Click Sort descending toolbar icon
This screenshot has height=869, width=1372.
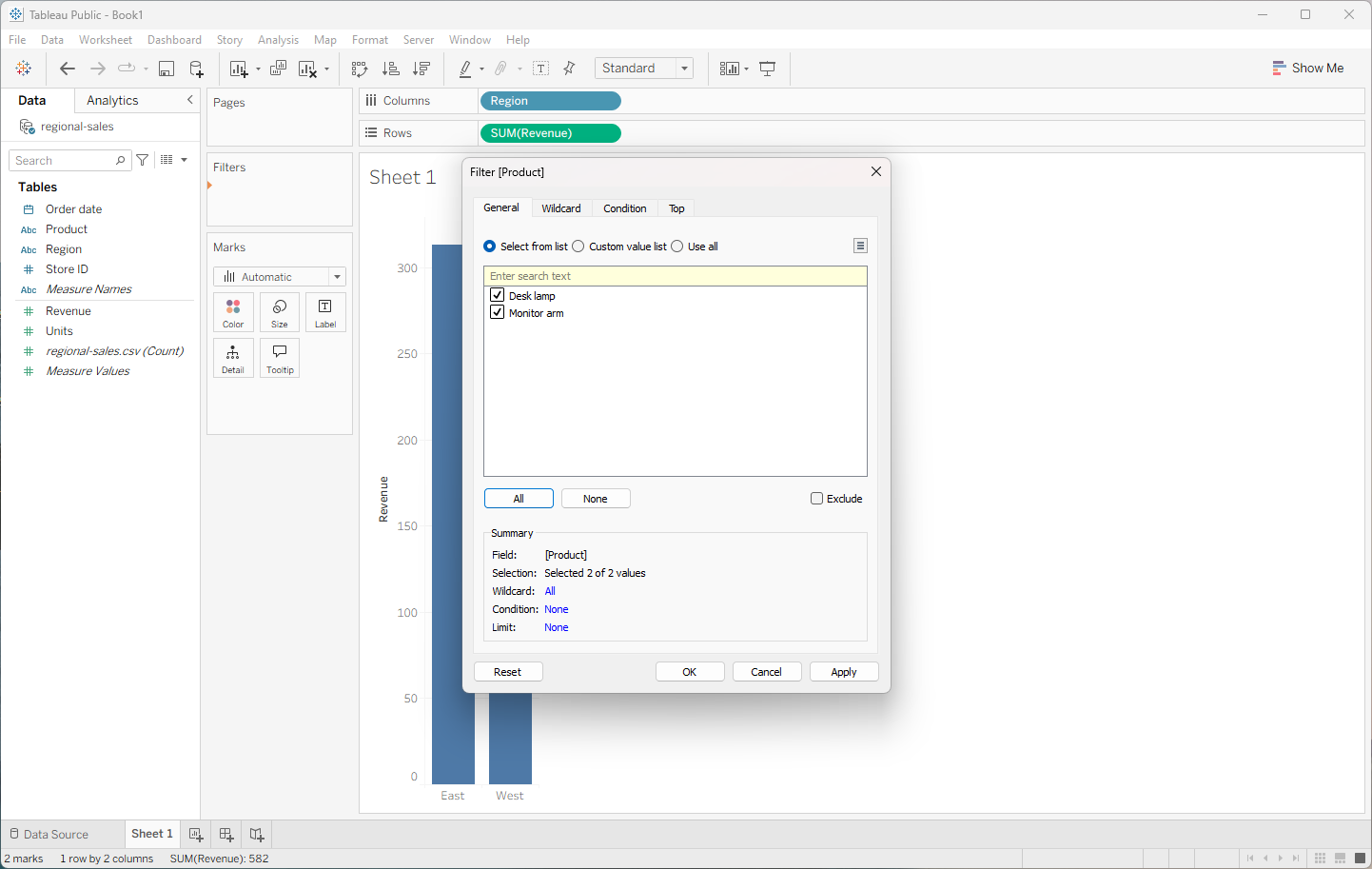421,69
